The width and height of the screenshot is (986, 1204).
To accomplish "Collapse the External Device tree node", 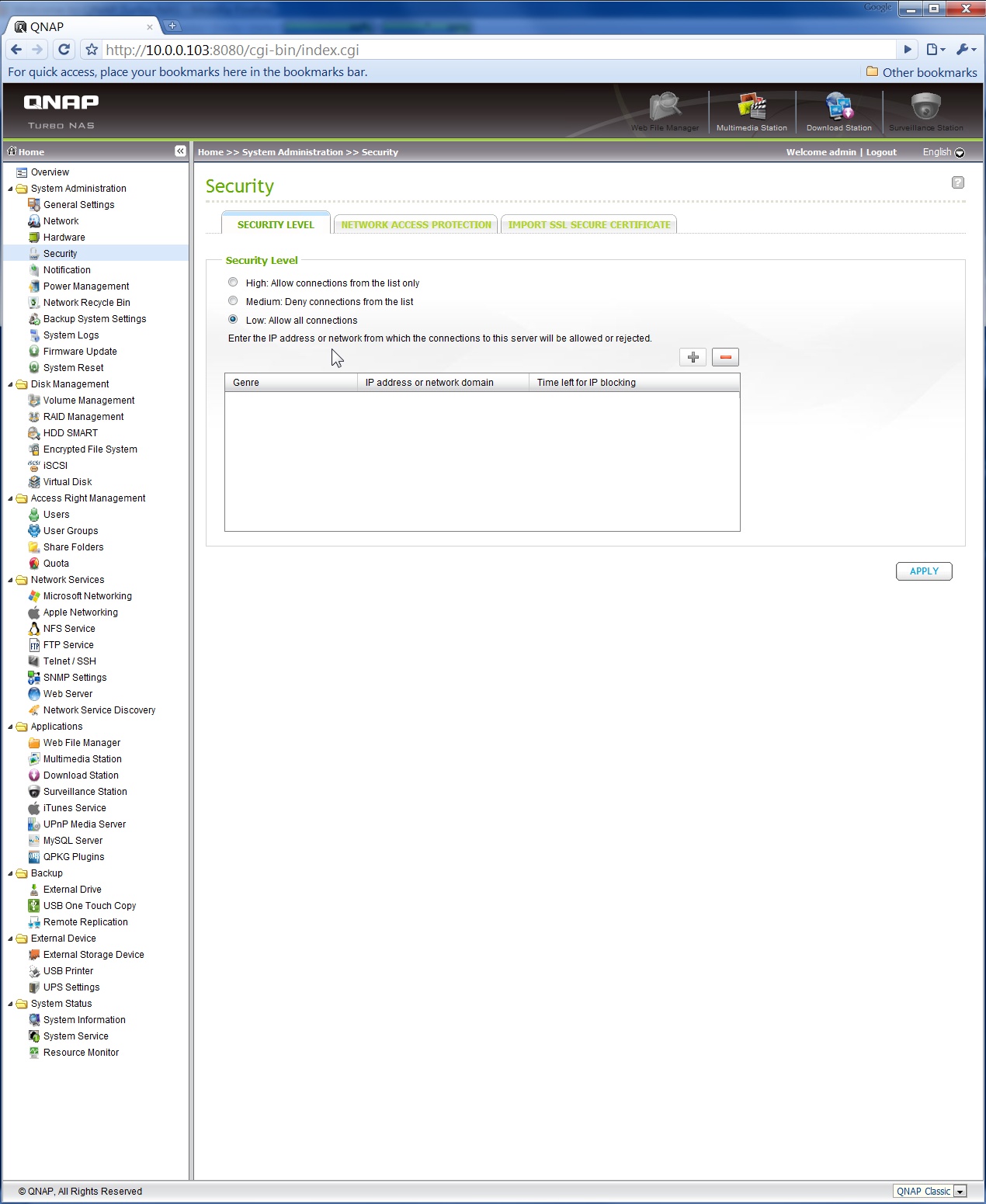I will pyautogui.click(x=10, y=939).
